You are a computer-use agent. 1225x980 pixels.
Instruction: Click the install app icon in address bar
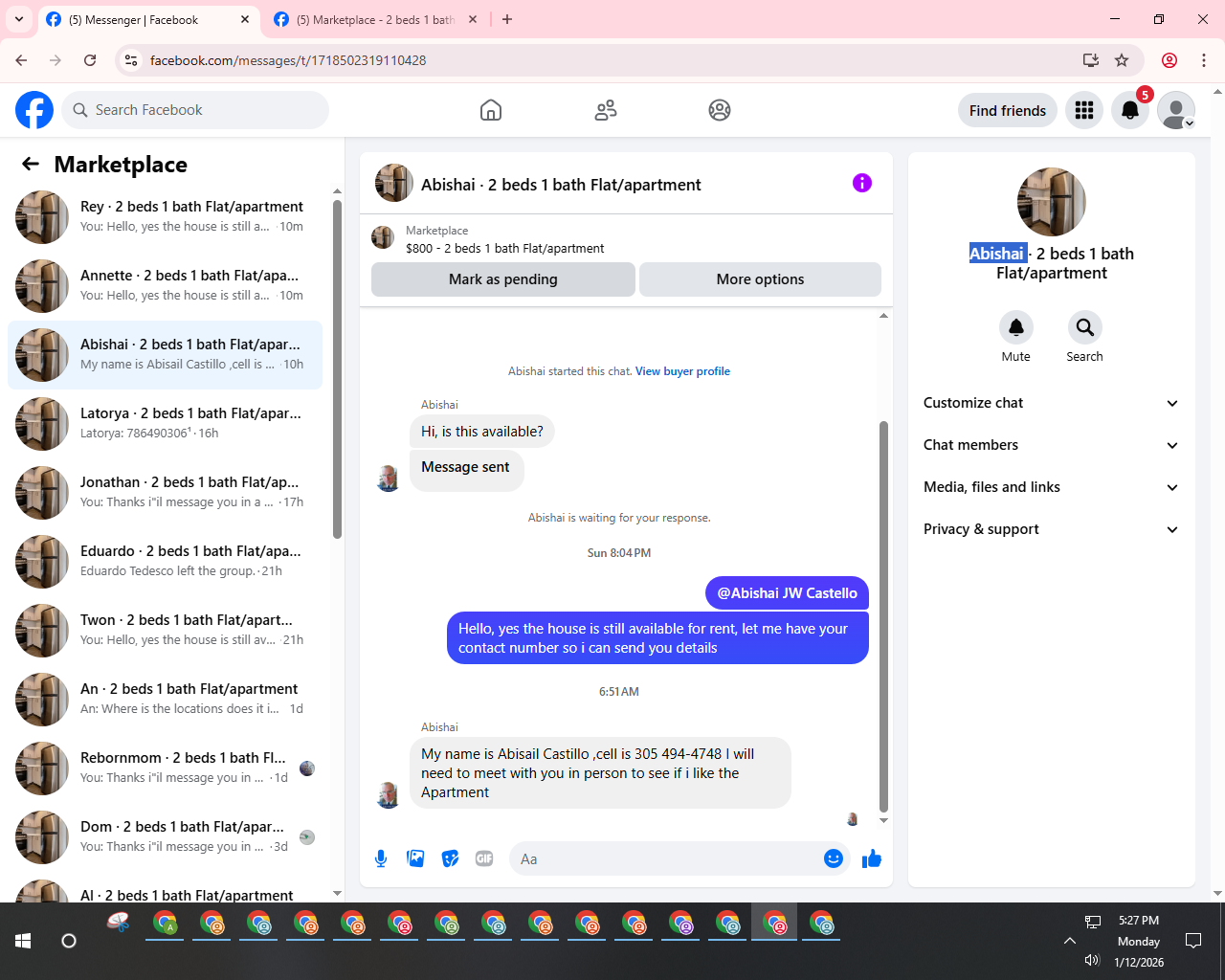coord(1090,60)
